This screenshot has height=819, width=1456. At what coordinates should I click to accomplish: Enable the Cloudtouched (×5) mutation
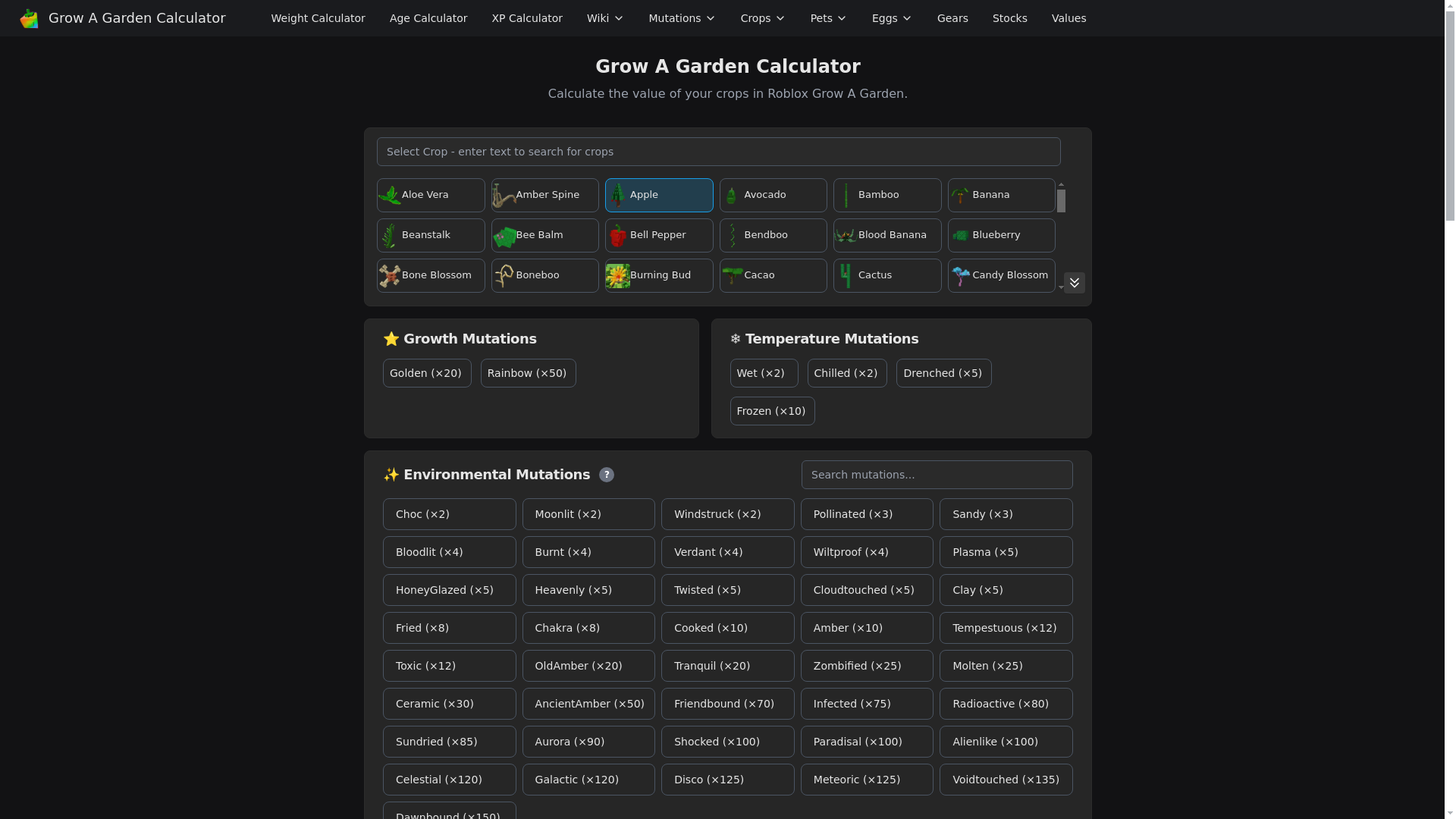point(867,590)
